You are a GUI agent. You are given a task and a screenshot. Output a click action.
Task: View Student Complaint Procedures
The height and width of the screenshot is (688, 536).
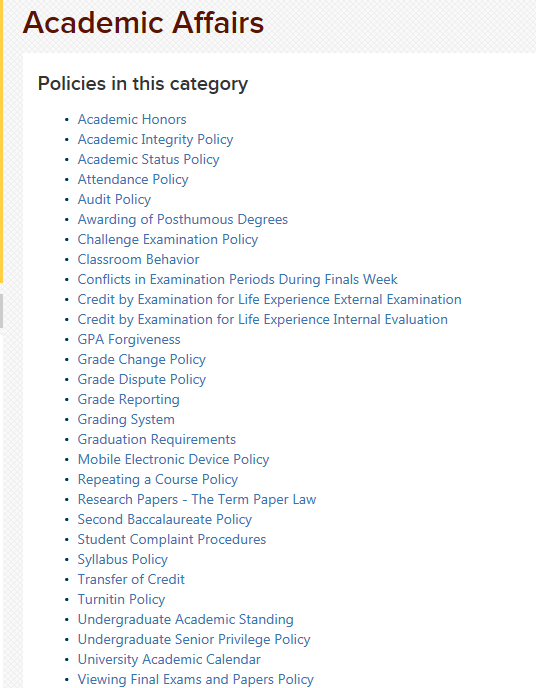(172, 539)
